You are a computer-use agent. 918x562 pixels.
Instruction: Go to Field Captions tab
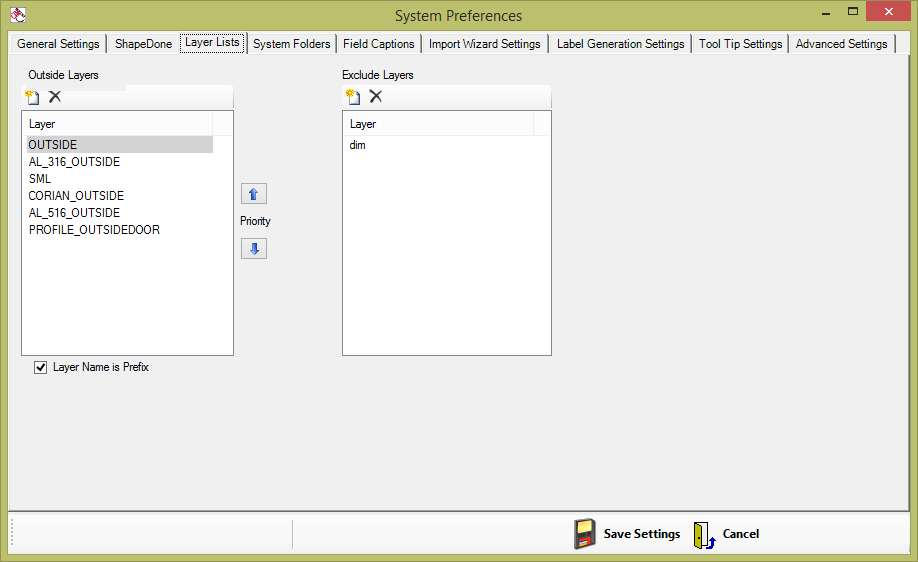tap(379, 44)
